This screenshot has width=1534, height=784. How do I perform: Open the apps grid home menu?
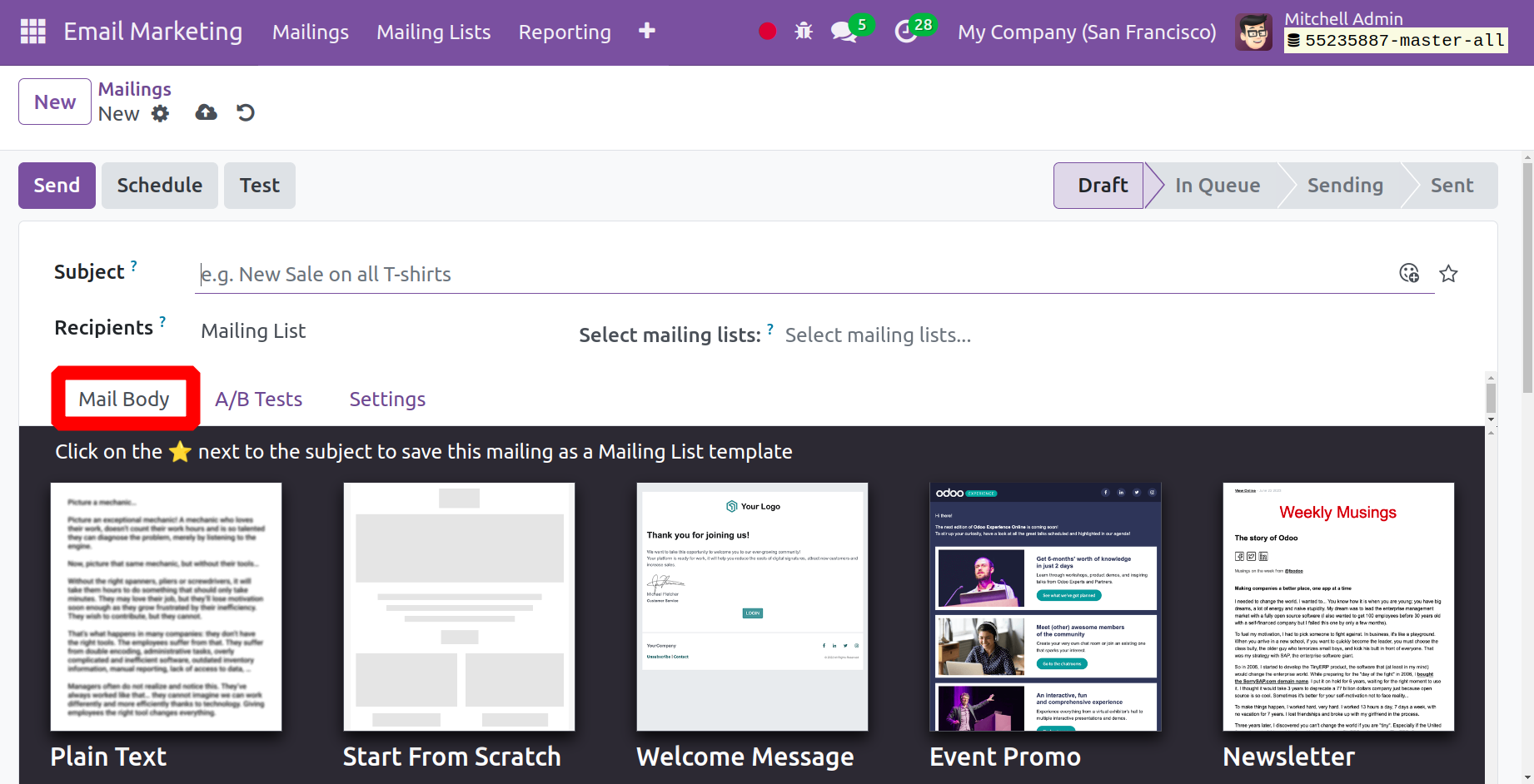coord(32,32)
